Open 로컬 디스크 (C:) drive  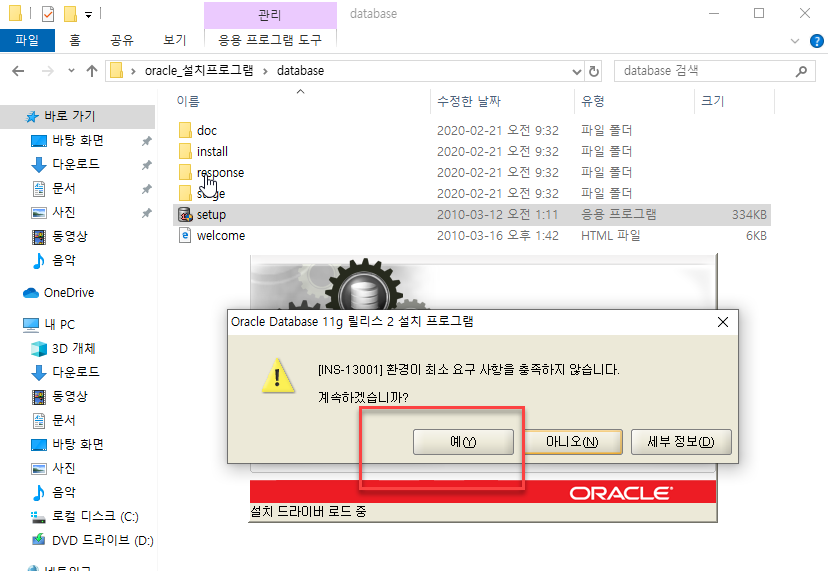95,517
